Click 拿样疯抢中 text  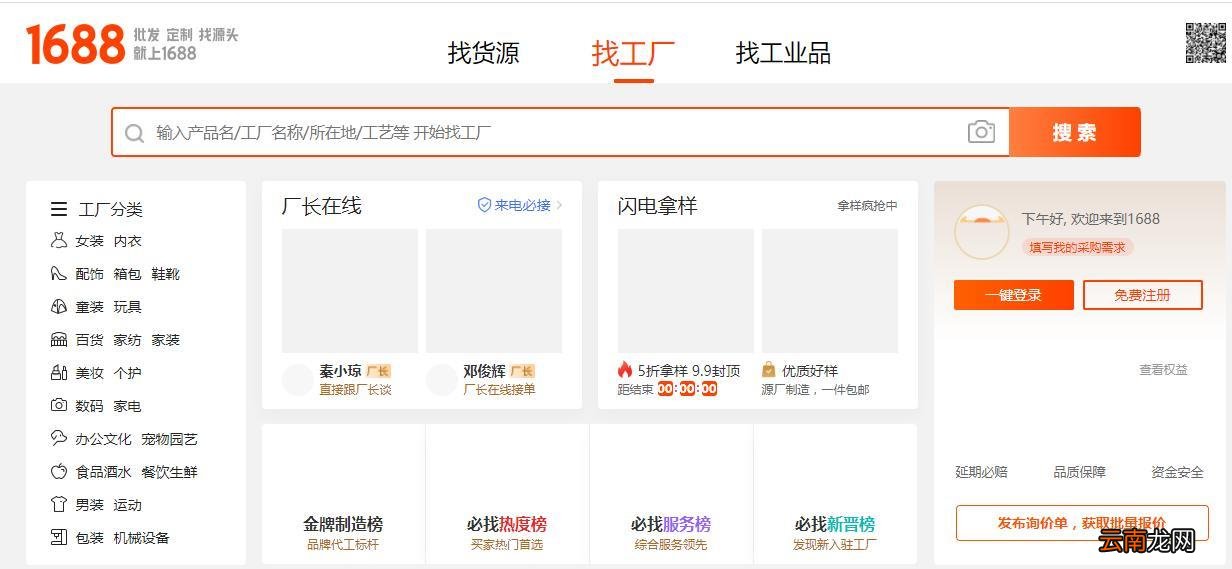(868, 205)
